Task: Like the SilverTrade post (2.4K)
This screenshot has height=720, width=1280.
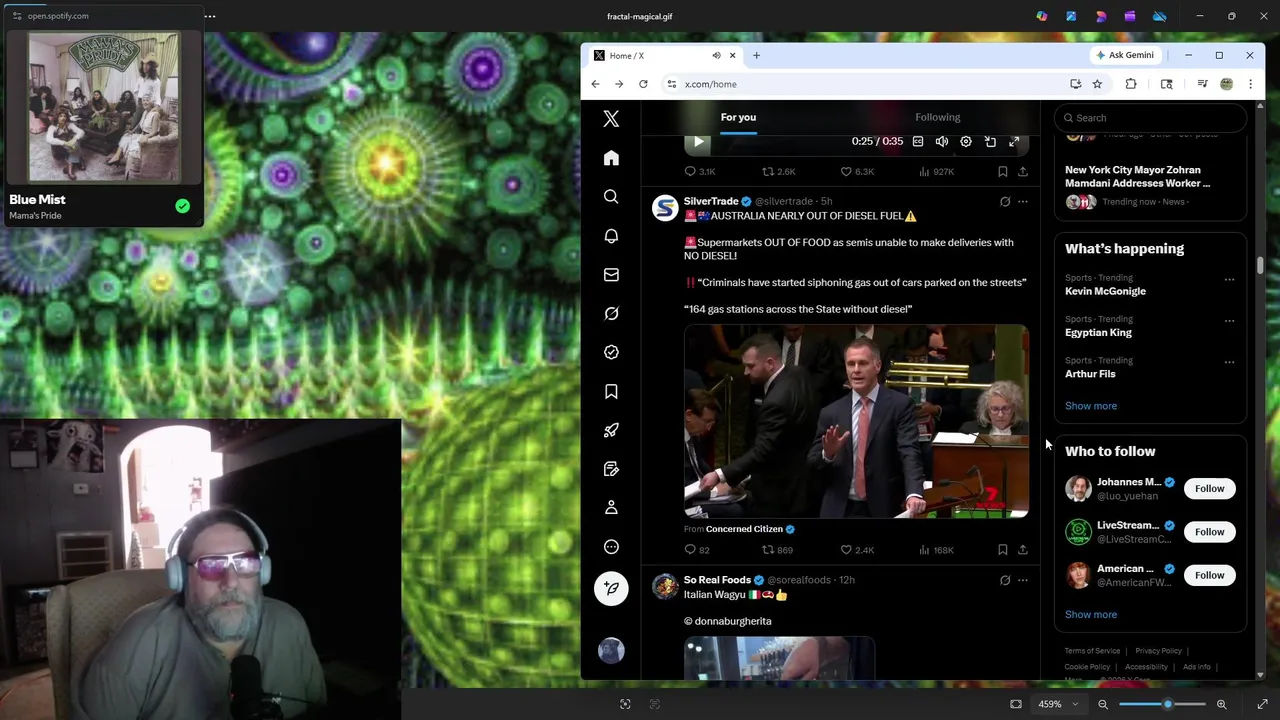Action: tap(857, 550)
